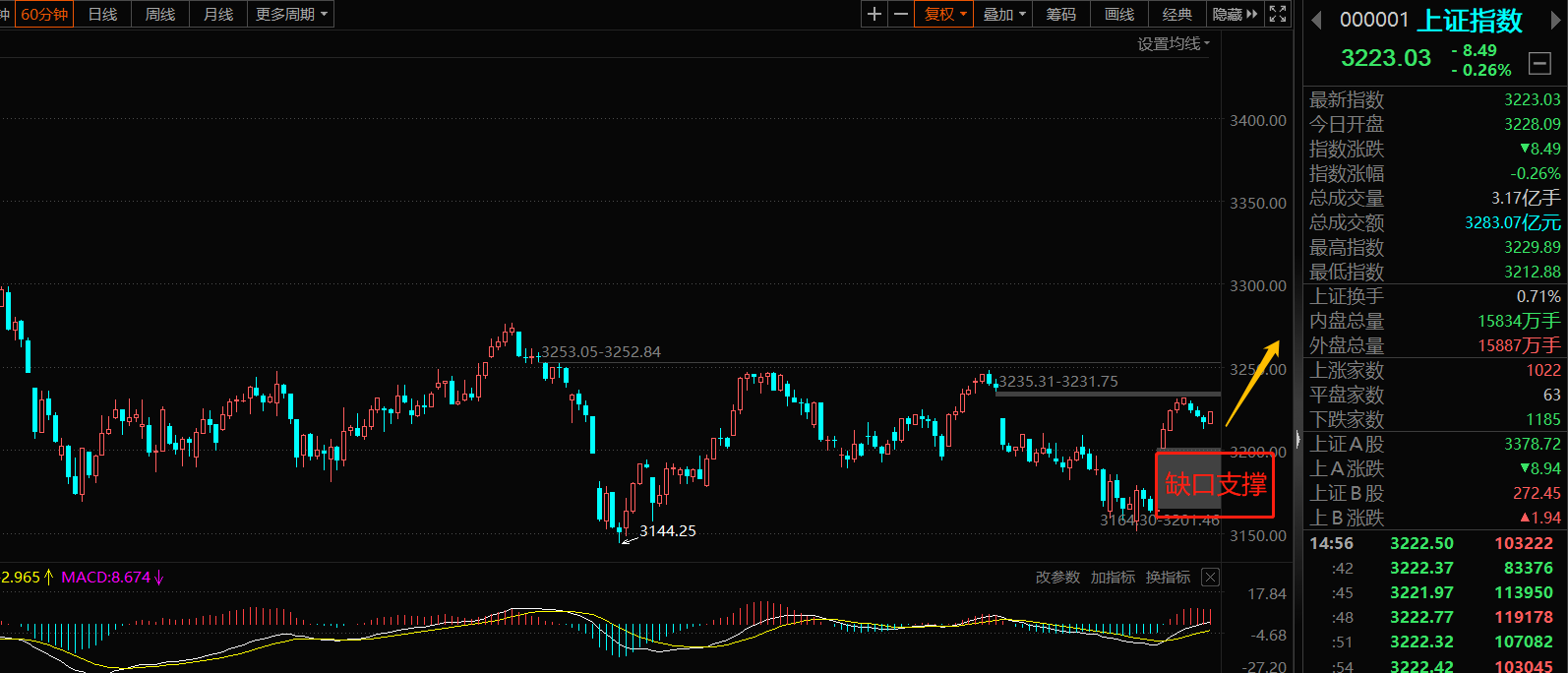Zoom out the chart with minus icon
The image size is (1568, 673).
click(x=901, y=14)
